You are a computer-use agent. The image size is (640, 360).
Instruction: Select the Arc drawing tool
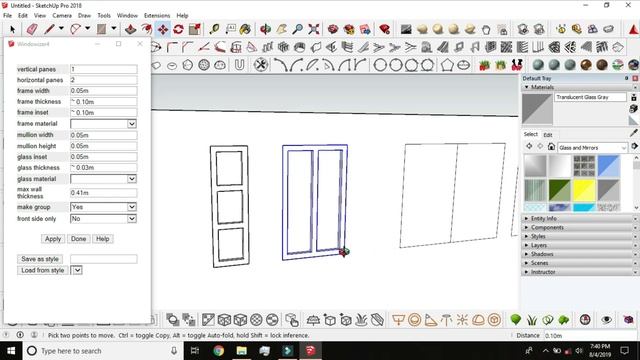point(75,29)
